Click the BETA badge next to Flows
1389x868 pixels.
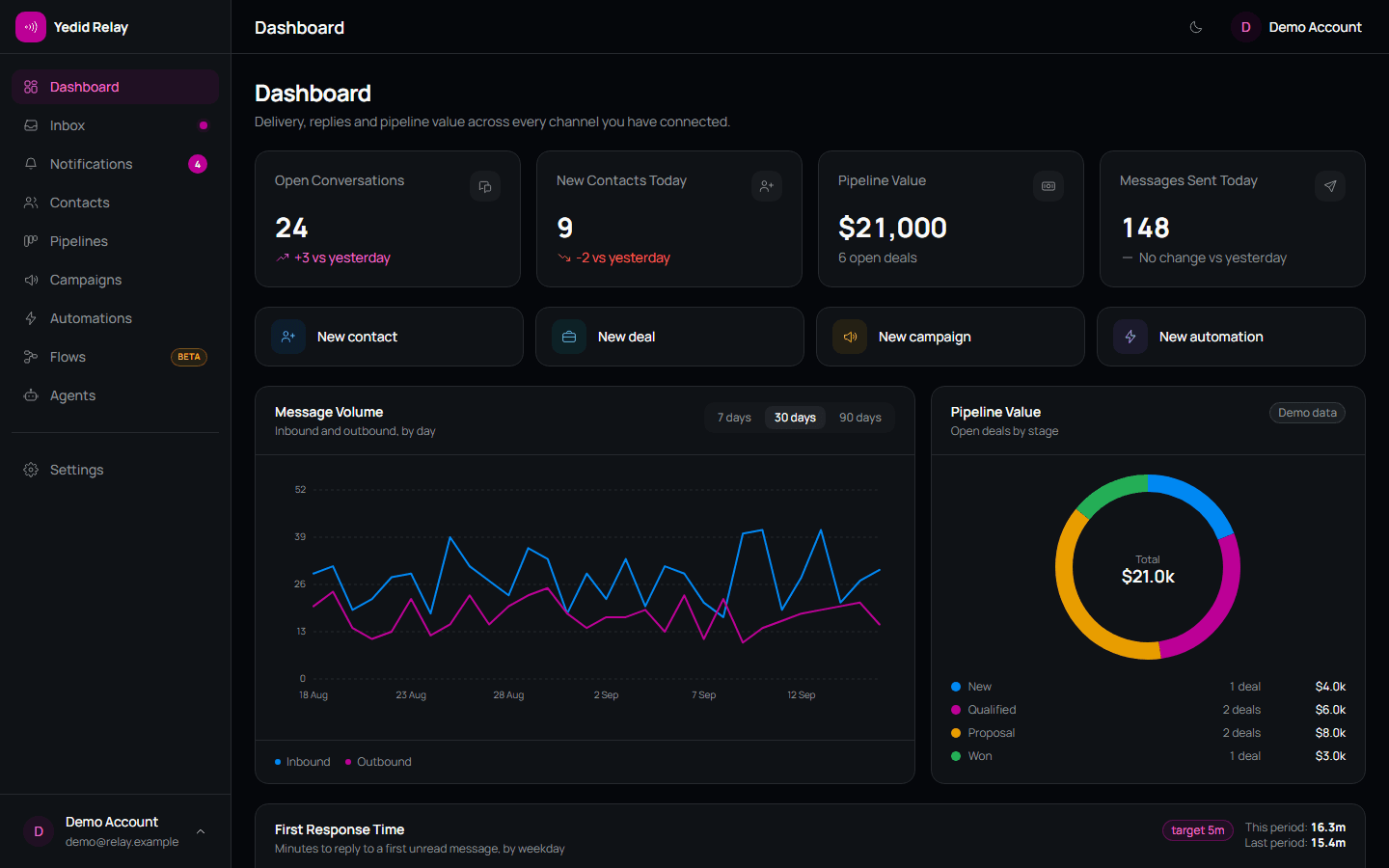tap(189, 357)
